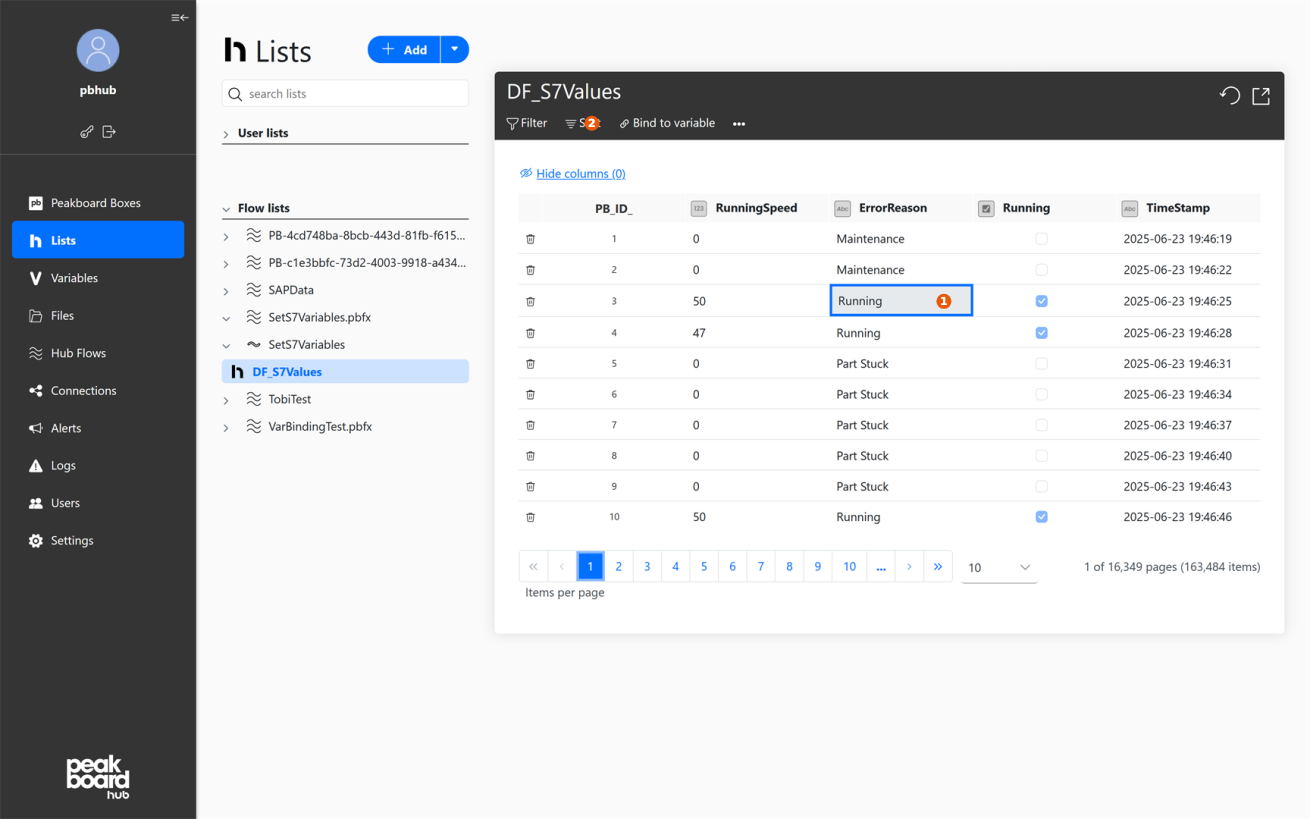Enable Running for row with PB_ID_ 5
This screenshot has height=819, width=1310.
[x=1040, y=363]
